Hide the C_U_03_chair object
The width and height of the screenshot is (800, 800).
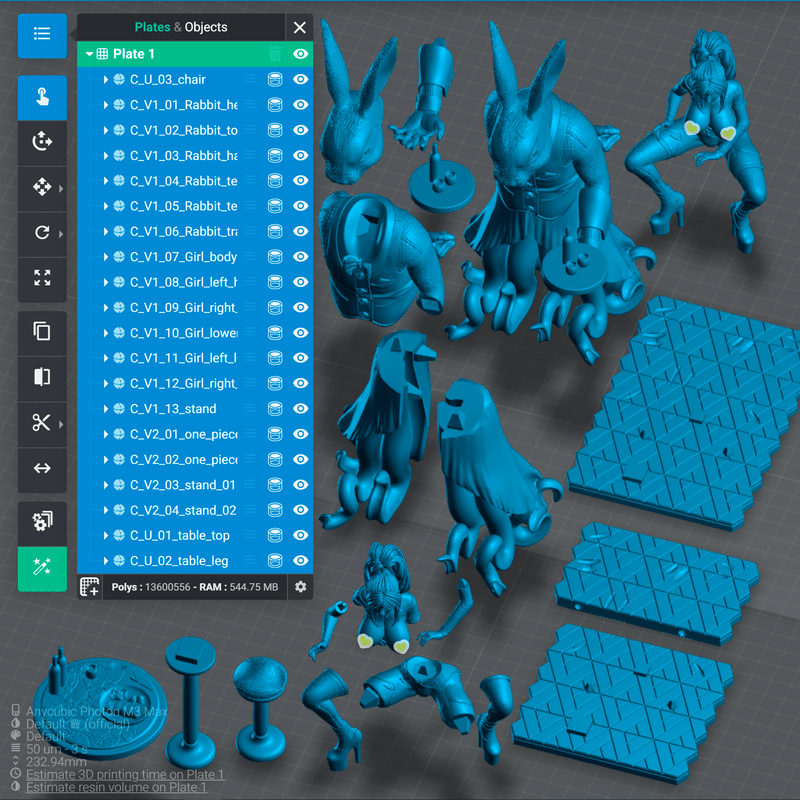coord(301,79)
